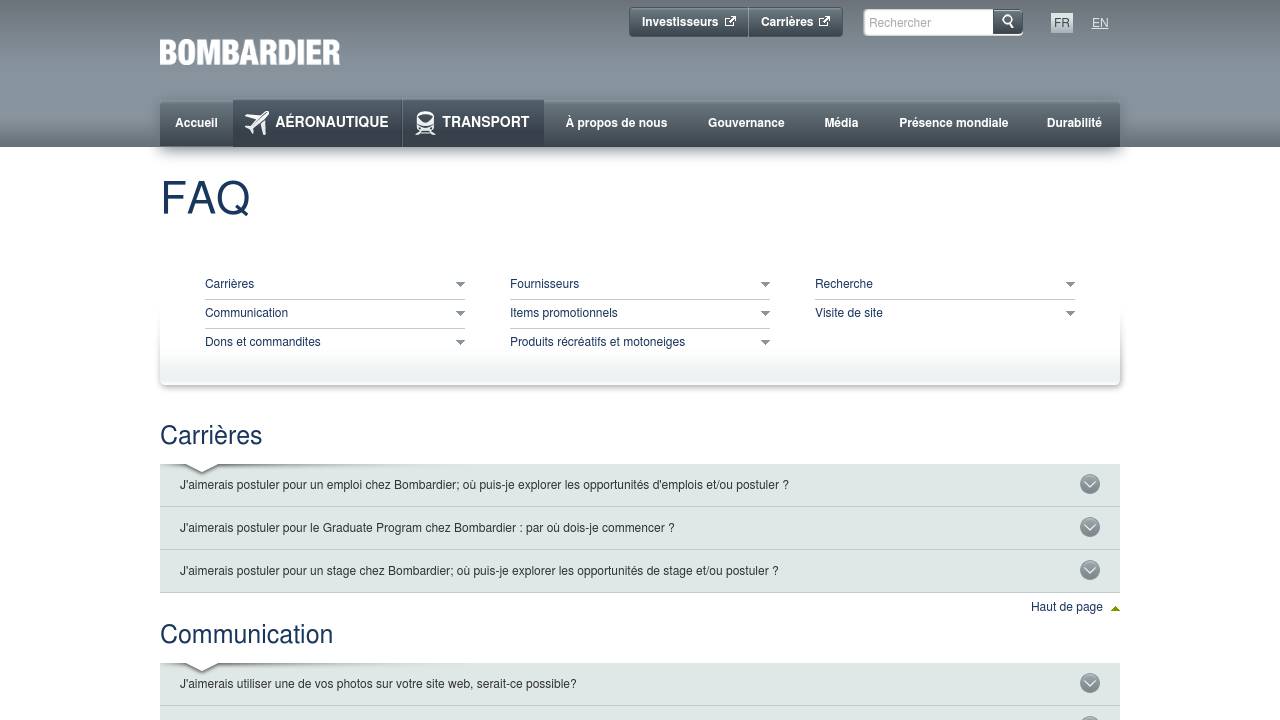Open the Recherche category dropdown arrow

1070,284
